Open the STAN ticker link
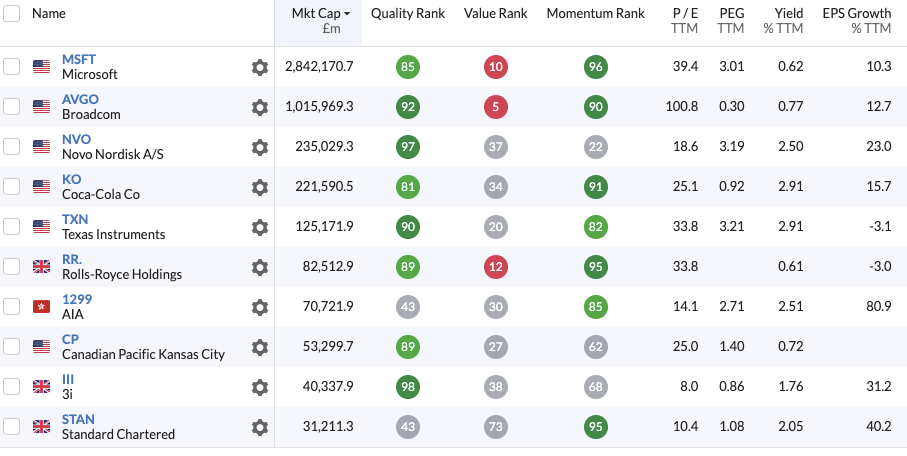Screen dimensions: 907x456 click(78, 419)
